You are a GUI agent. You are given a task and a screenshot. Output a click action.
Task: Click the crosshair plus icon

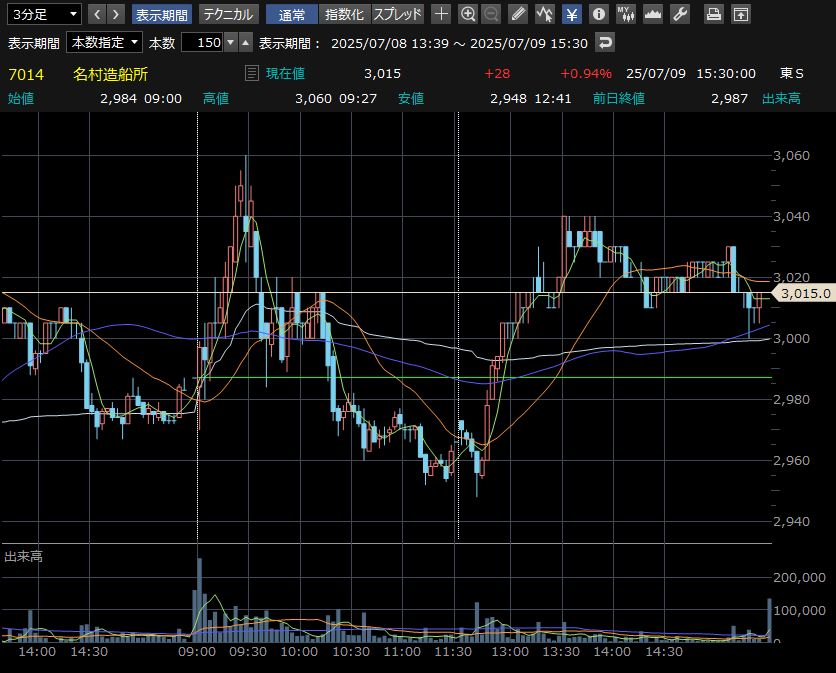pos(441,14)
